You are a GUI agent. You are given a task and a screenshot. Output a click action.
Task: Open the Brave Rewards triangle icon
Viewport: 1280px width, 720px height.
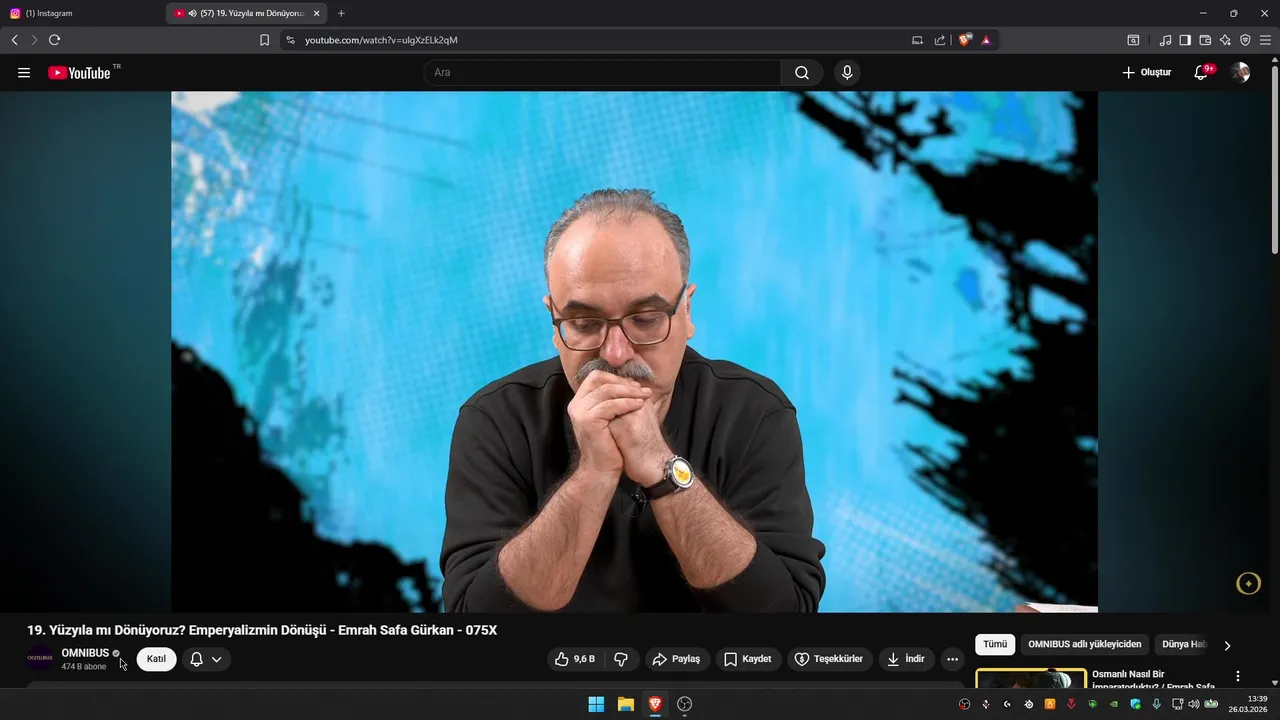(986, 40)
